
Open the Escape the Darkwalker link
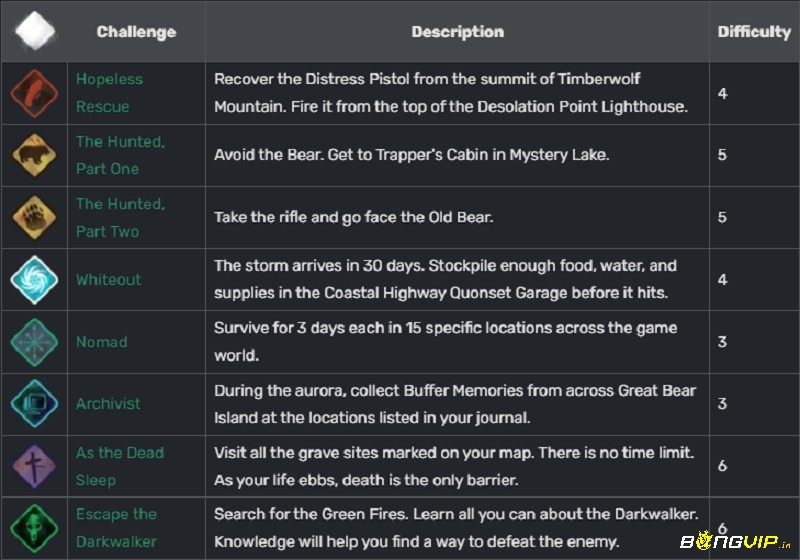(116, 528)
